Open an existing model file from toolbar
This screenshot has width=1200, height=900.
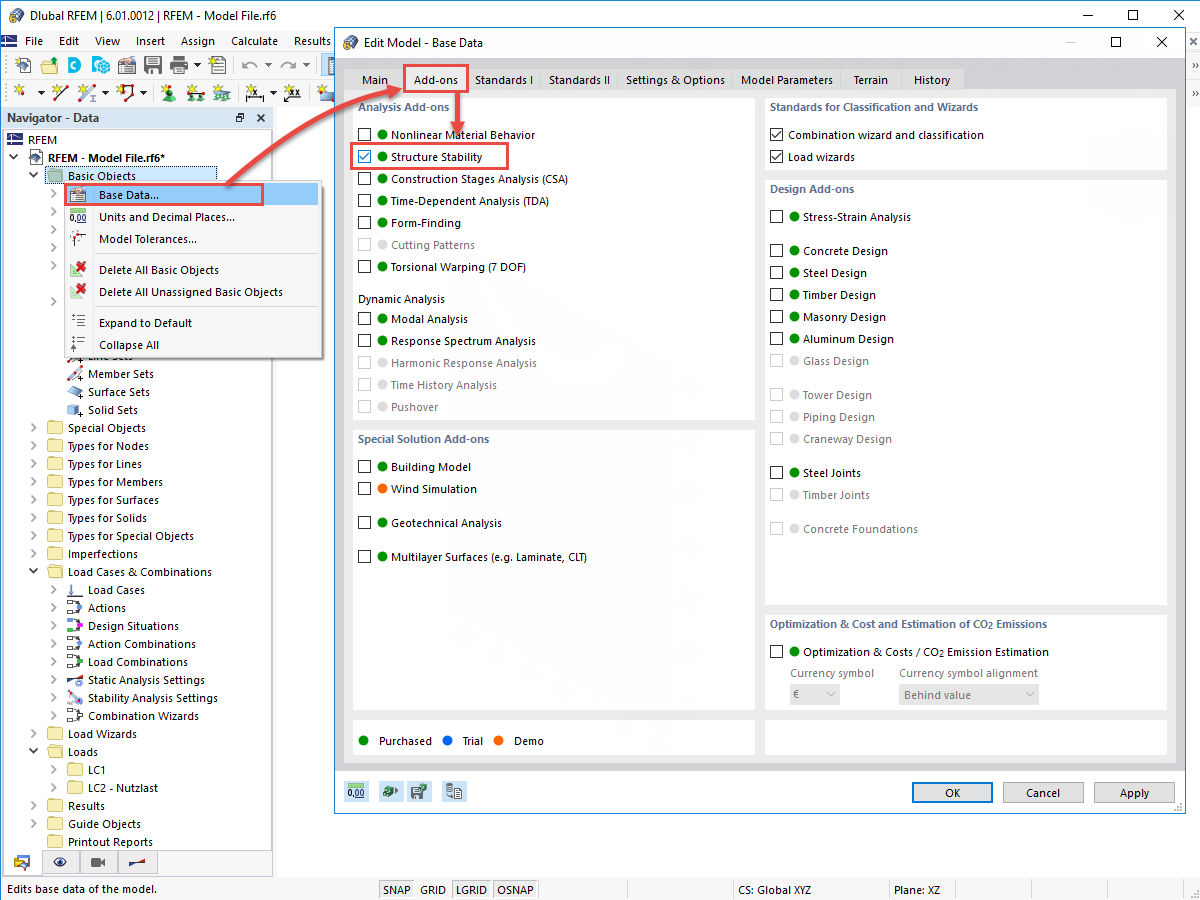tap(50, 64)
